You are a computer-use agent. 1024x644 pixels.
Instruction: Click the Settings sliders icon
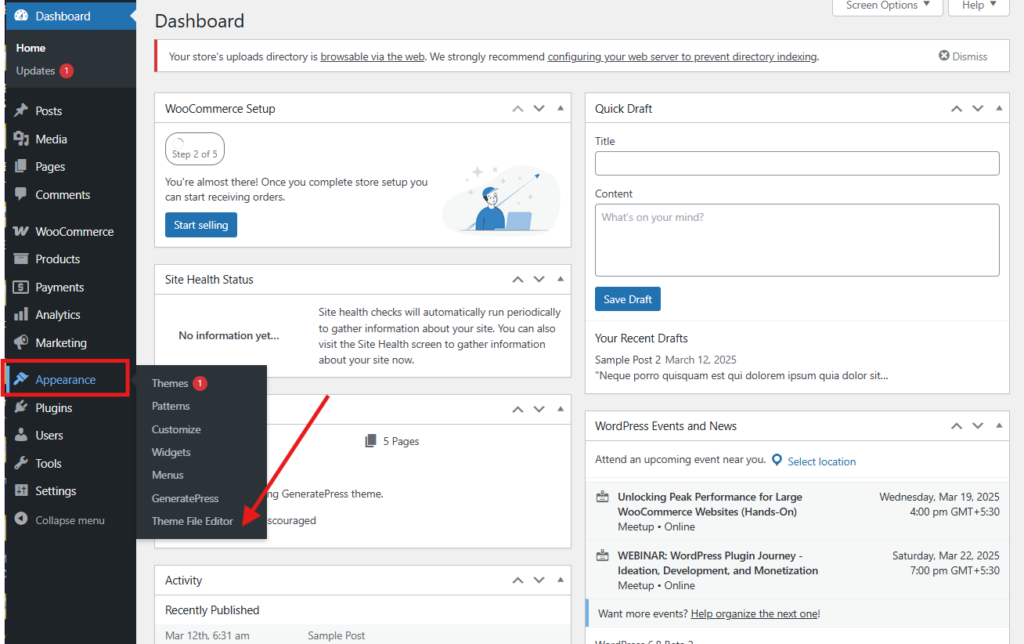coord(21,491)
